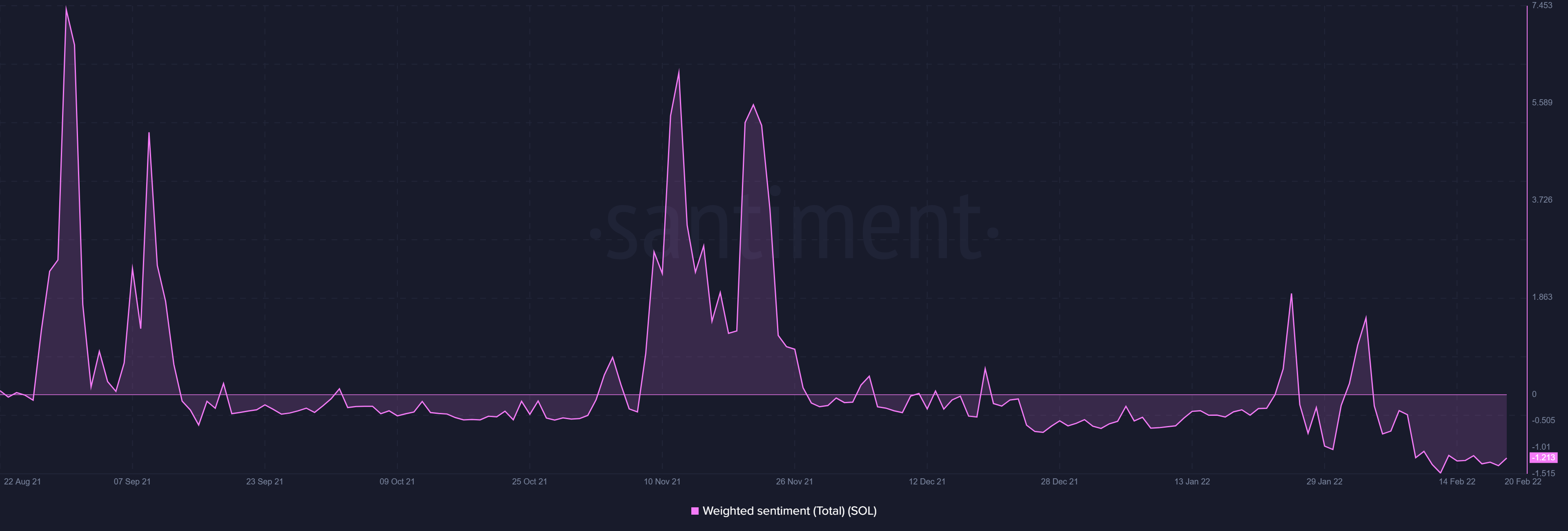
Task: Click the 20 Feb 22 date label
Action: 1523,482
